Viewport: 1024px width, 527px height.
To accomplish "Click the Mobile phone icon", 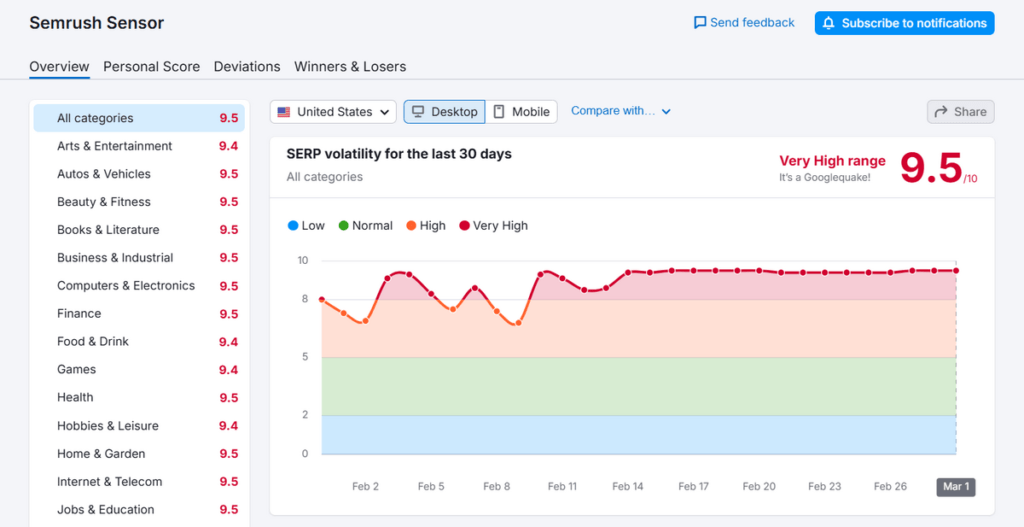I will pyautogui.click(x=499, y=112).
